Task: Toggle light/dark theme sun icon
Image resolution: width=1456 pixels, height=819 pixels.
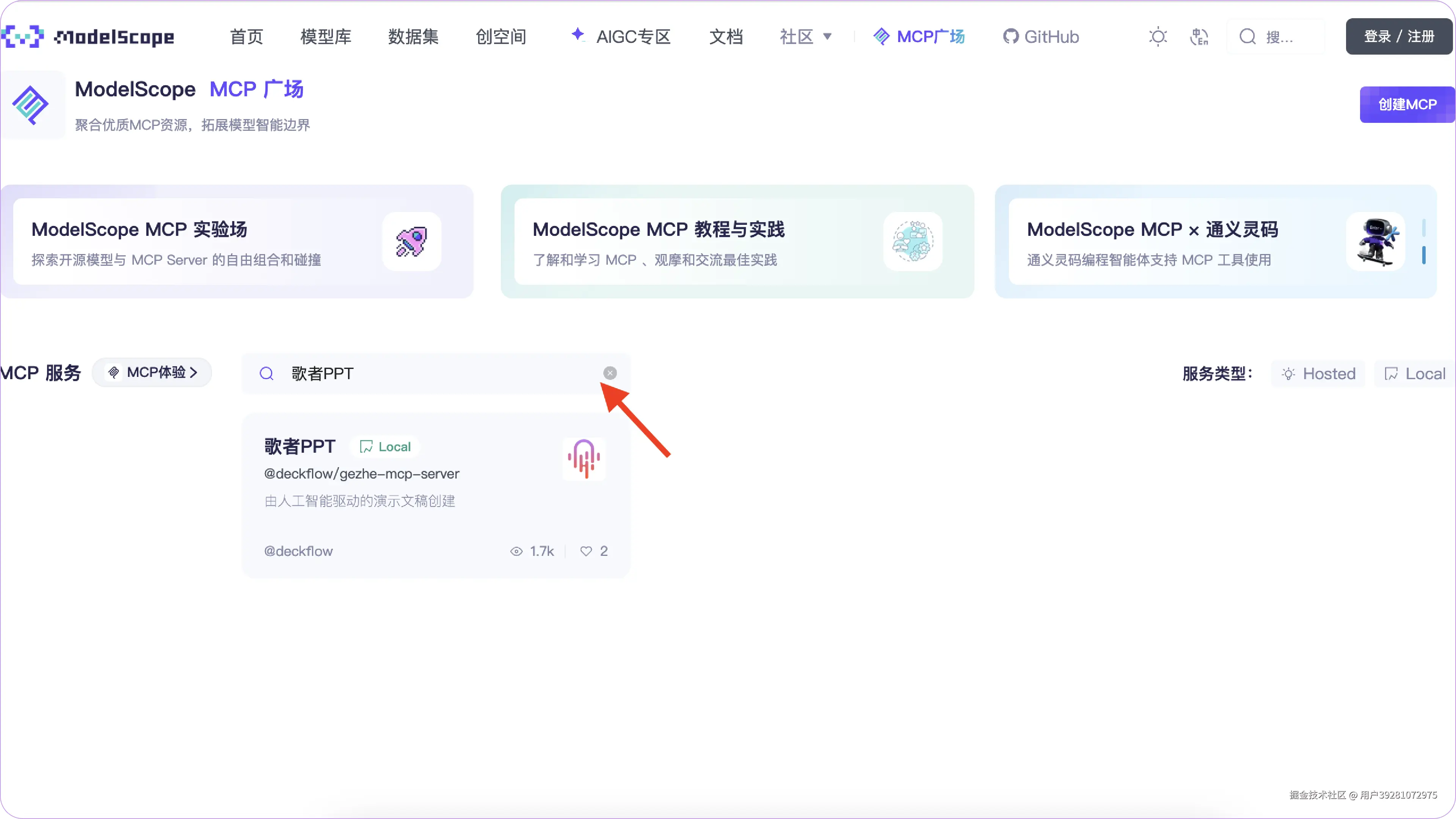Action: pyautogui.click(x=1158, y=37)
